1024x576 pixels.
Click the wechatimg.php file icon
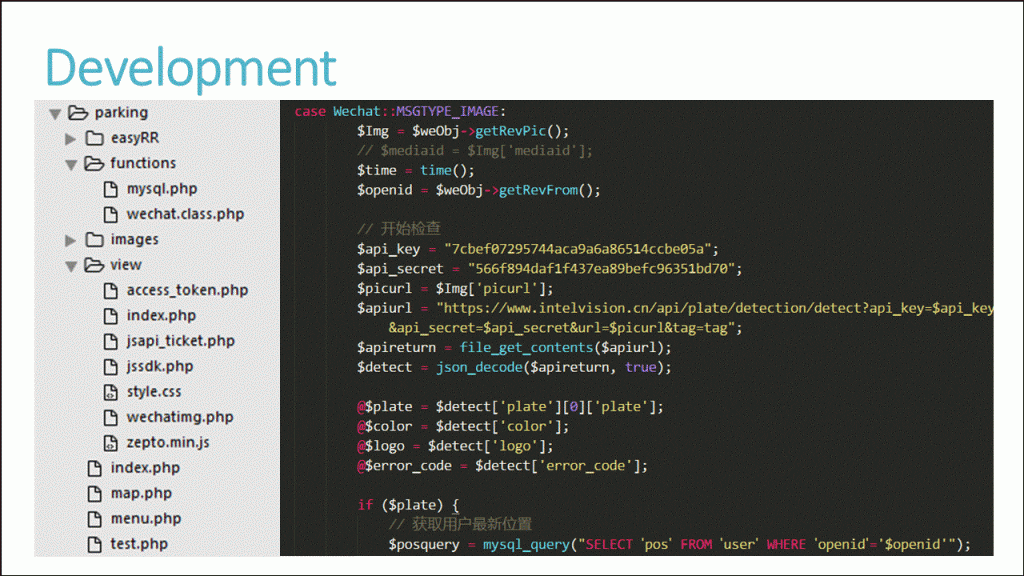point(110,418)
